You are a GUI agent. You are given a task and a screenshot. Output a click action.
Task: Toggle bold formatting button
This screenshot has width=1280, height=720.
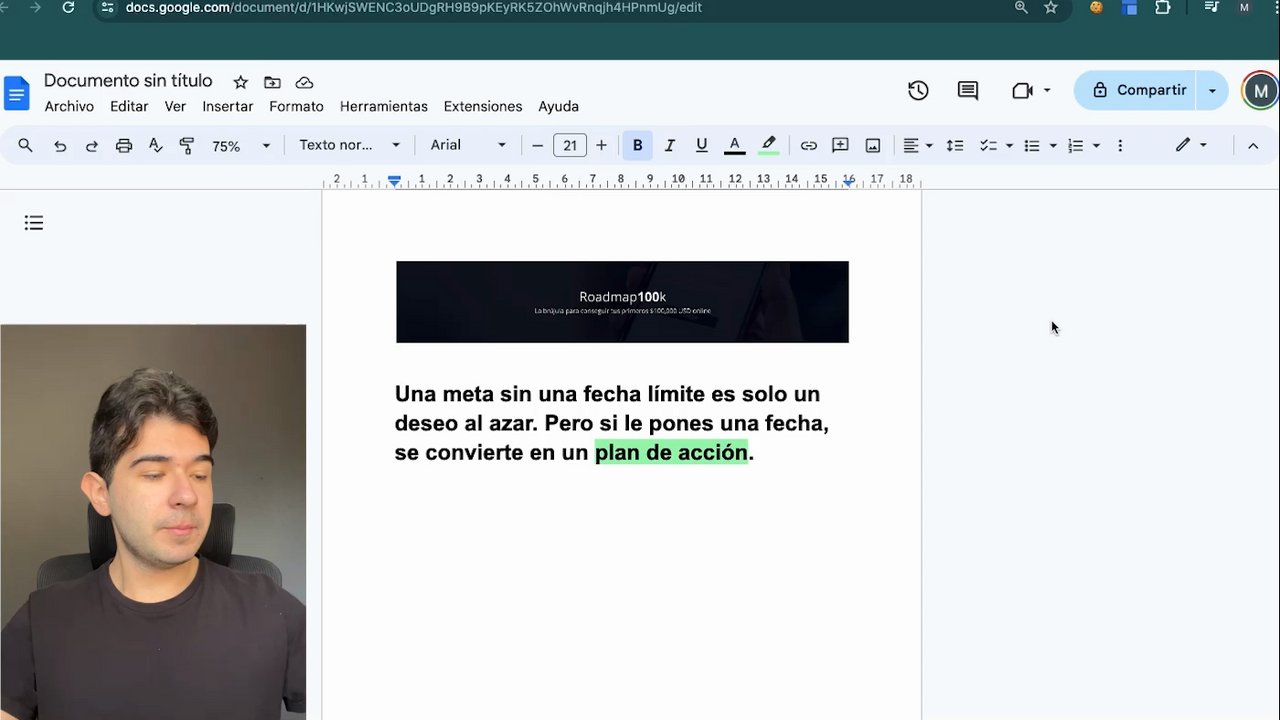click(x=637, y=146)
